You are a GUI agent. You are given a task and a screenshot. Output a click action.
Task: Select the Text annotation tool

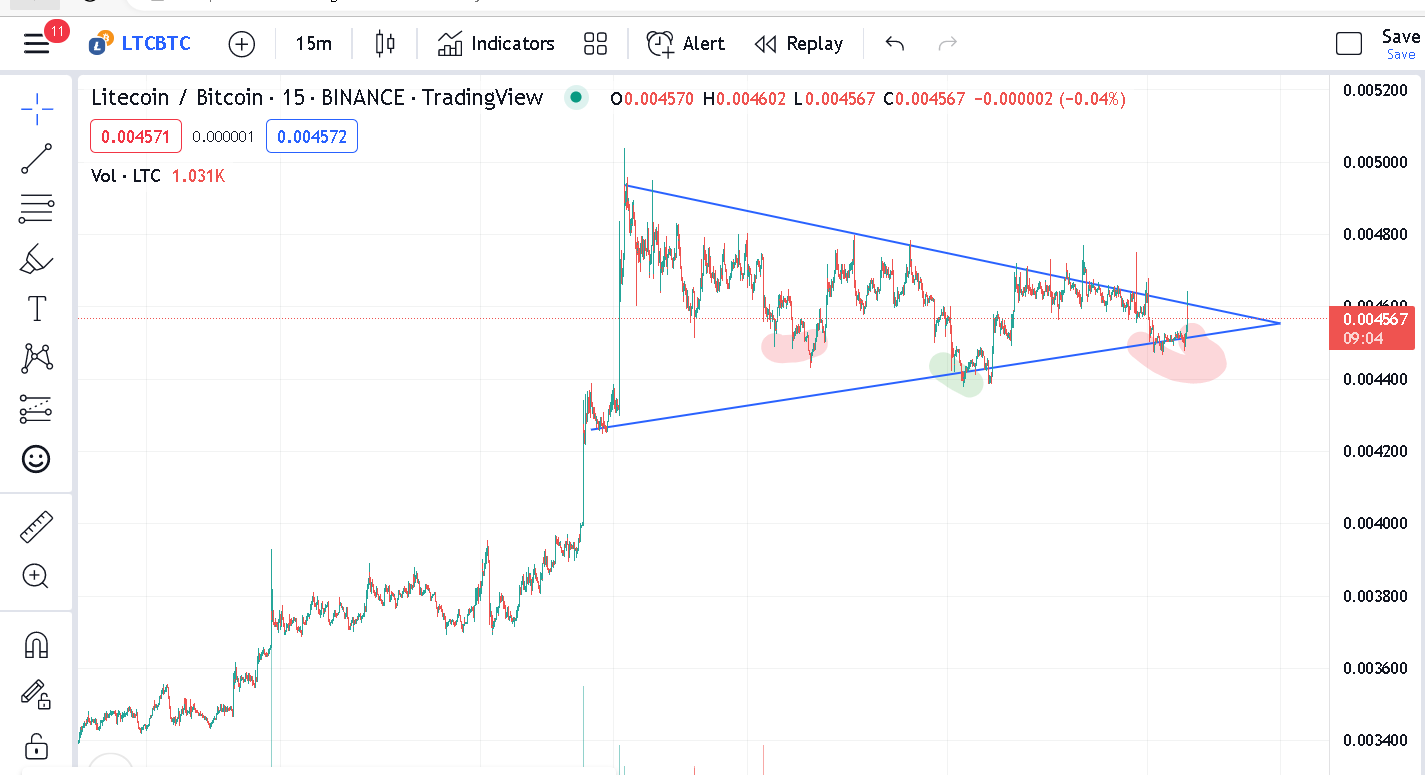pos(37,309)
